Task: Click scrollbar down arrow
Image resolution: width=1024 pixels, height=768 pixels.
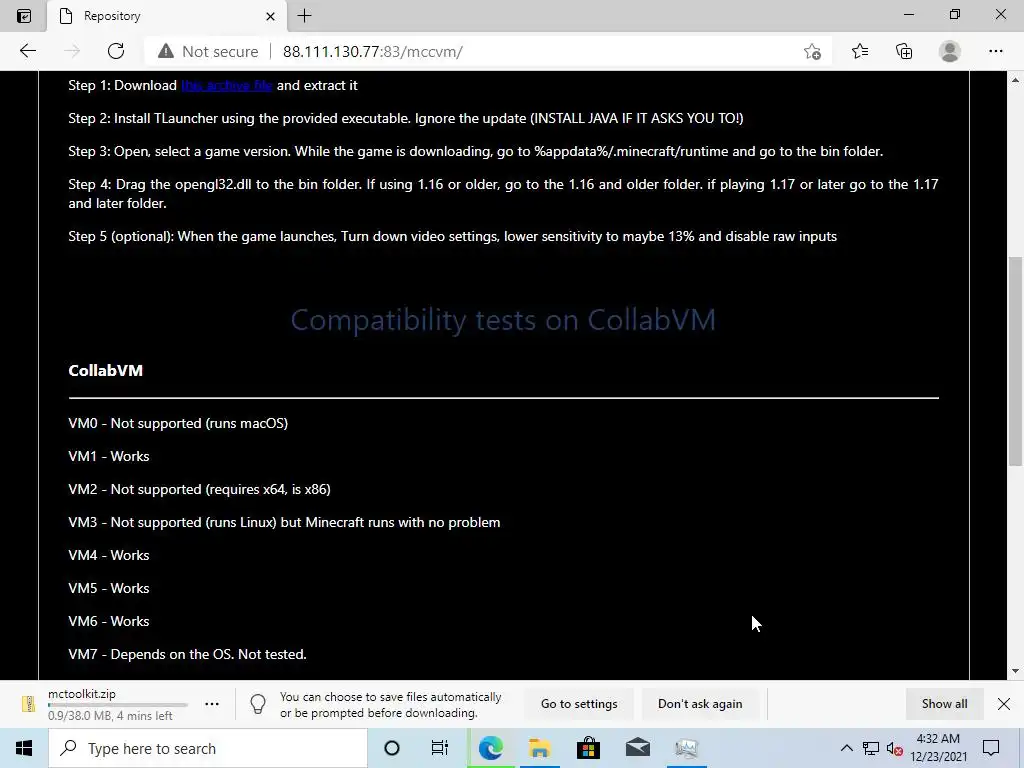Action: click(1016, 671)
